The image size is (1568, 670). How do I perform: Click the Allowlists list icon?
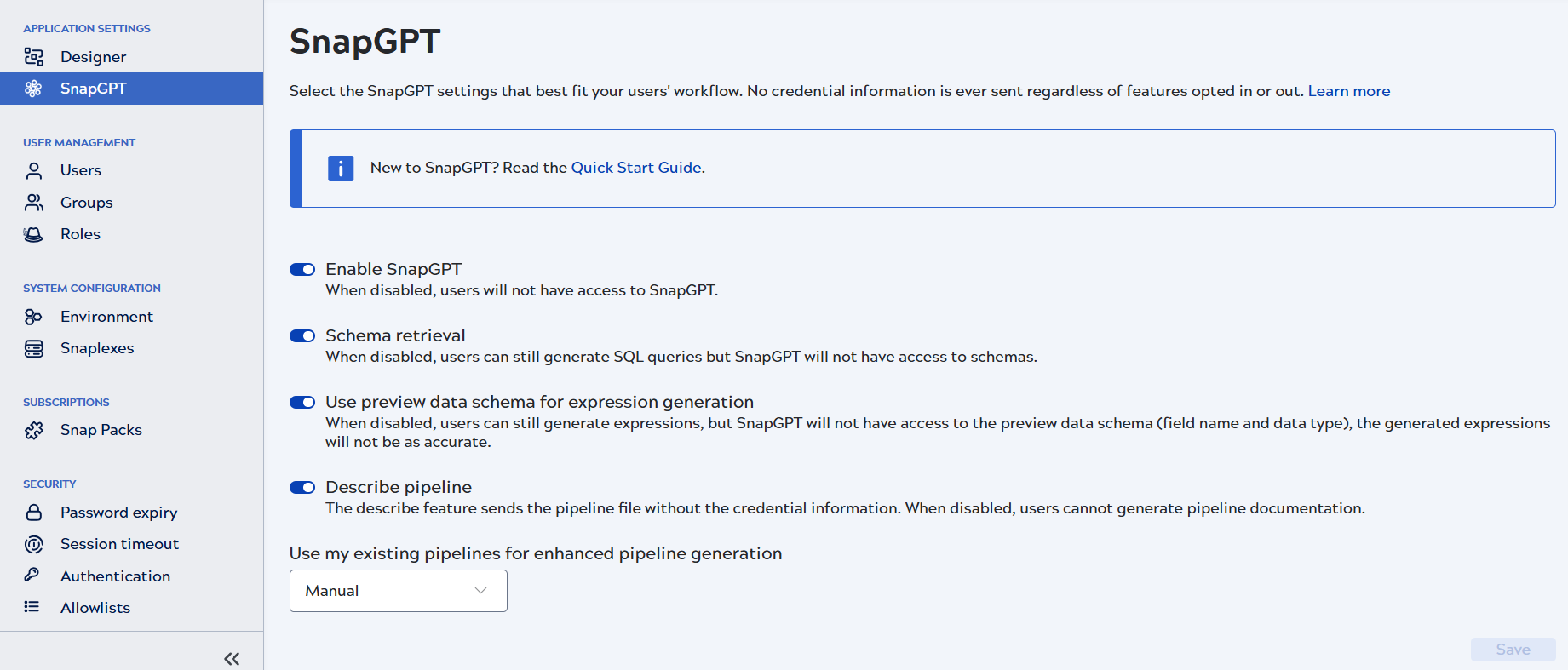[32, 607]
